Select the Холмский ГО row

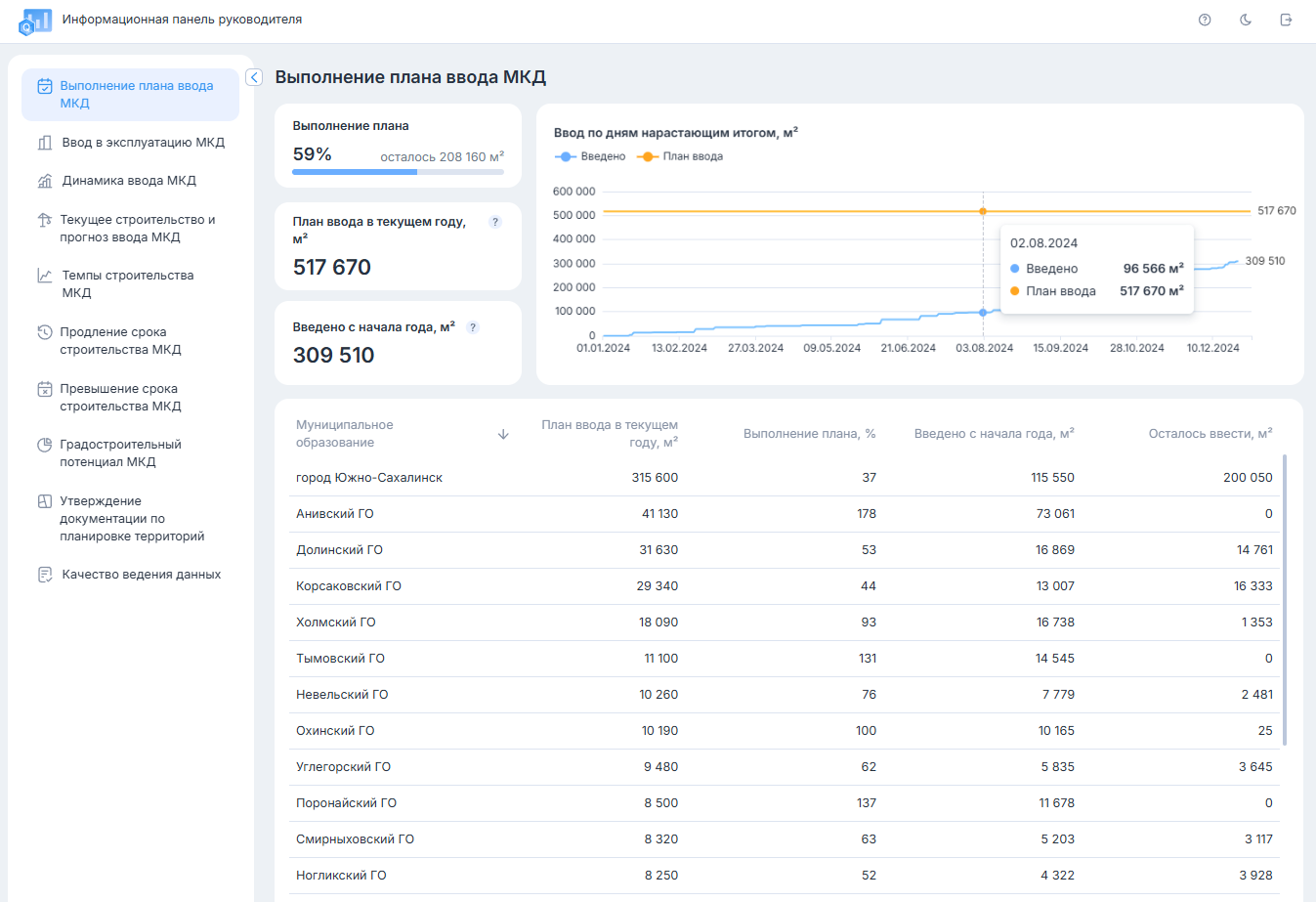(785, 623)
